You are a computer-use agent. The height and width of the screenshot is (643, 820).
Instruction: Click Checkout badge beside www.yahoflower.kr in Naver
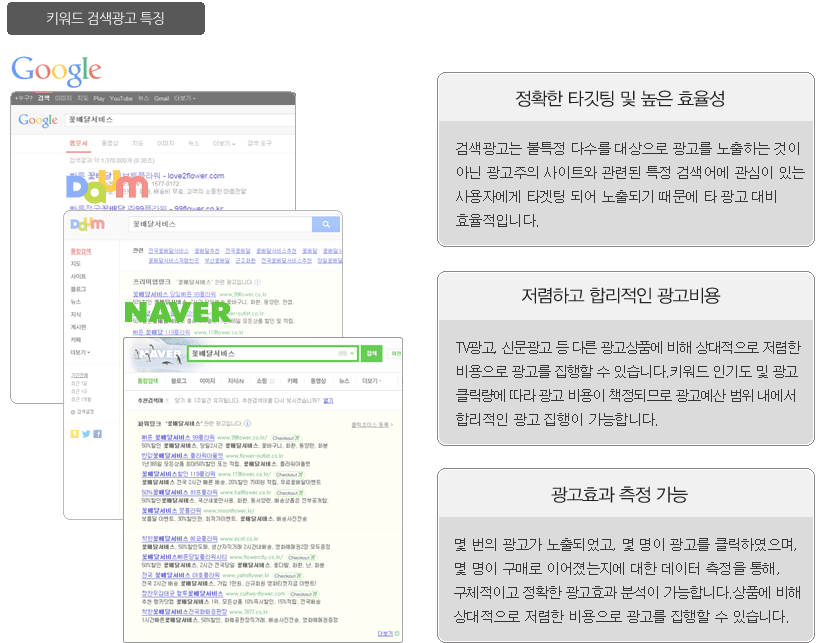tap(288, 576)
